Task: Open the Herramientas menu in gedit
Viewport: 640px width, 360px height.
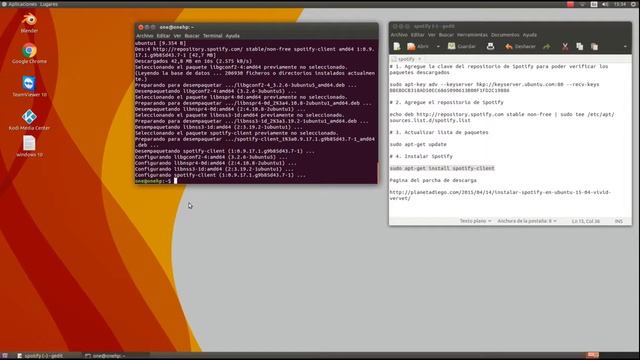Action: [x=472, y=35]
